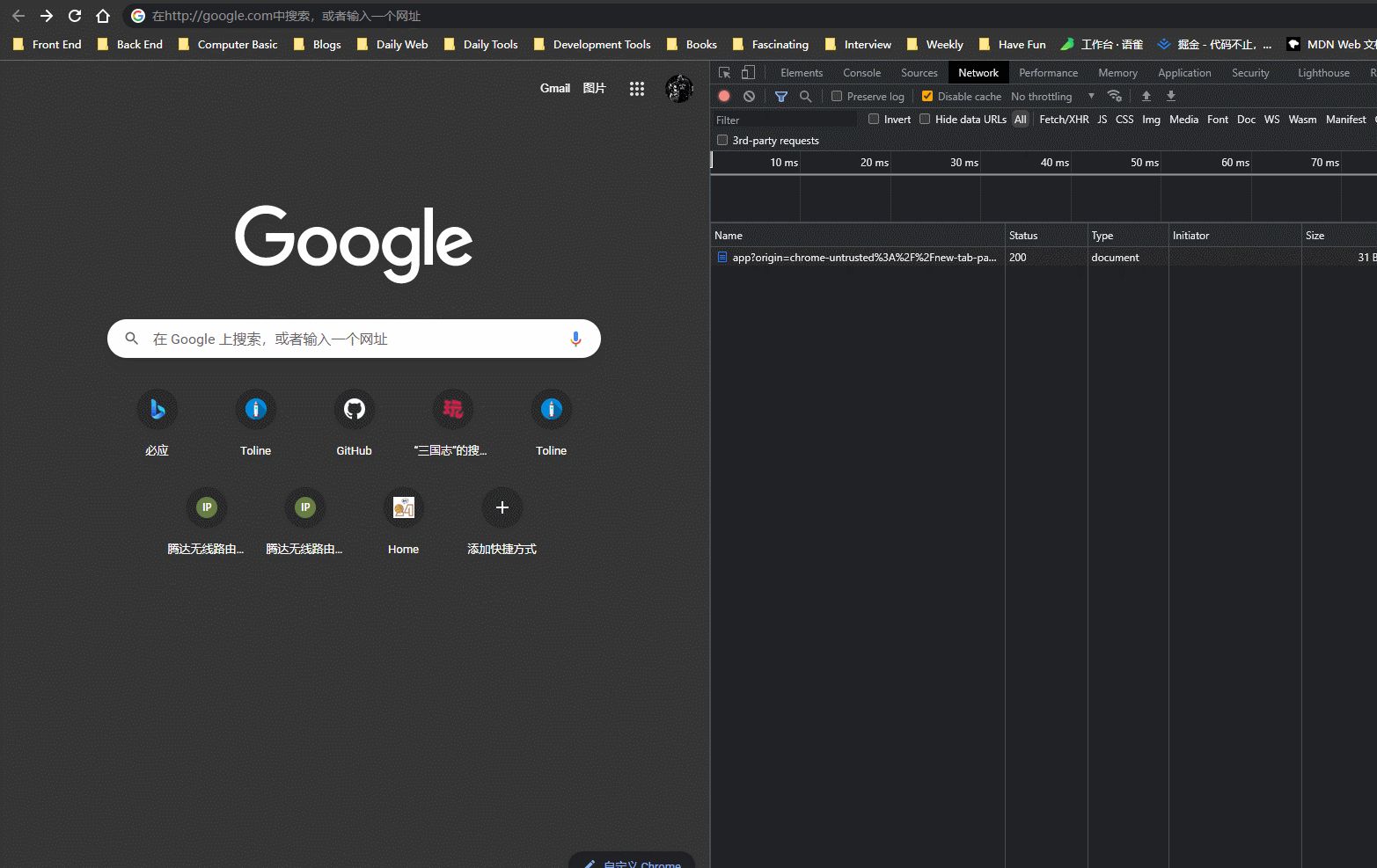The height and width of the screenshot is (868, 1377).
Task: Open the Interview bookmark folder
Action: pyautogui.click(x=858, y=44)
